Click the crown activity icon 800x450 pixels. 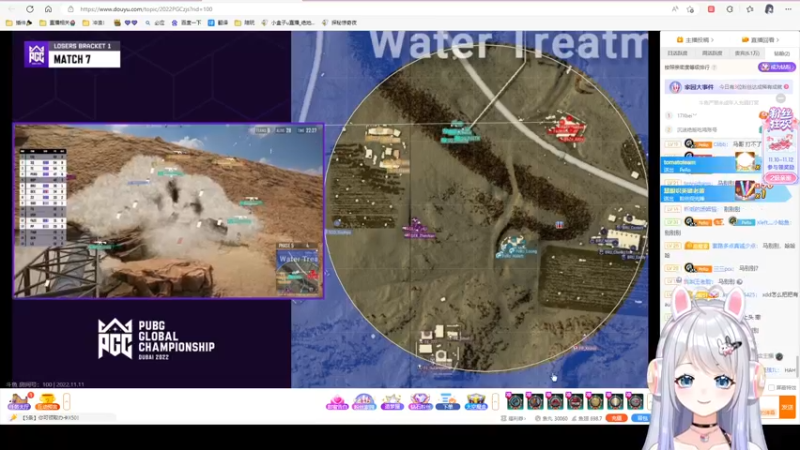392,402
